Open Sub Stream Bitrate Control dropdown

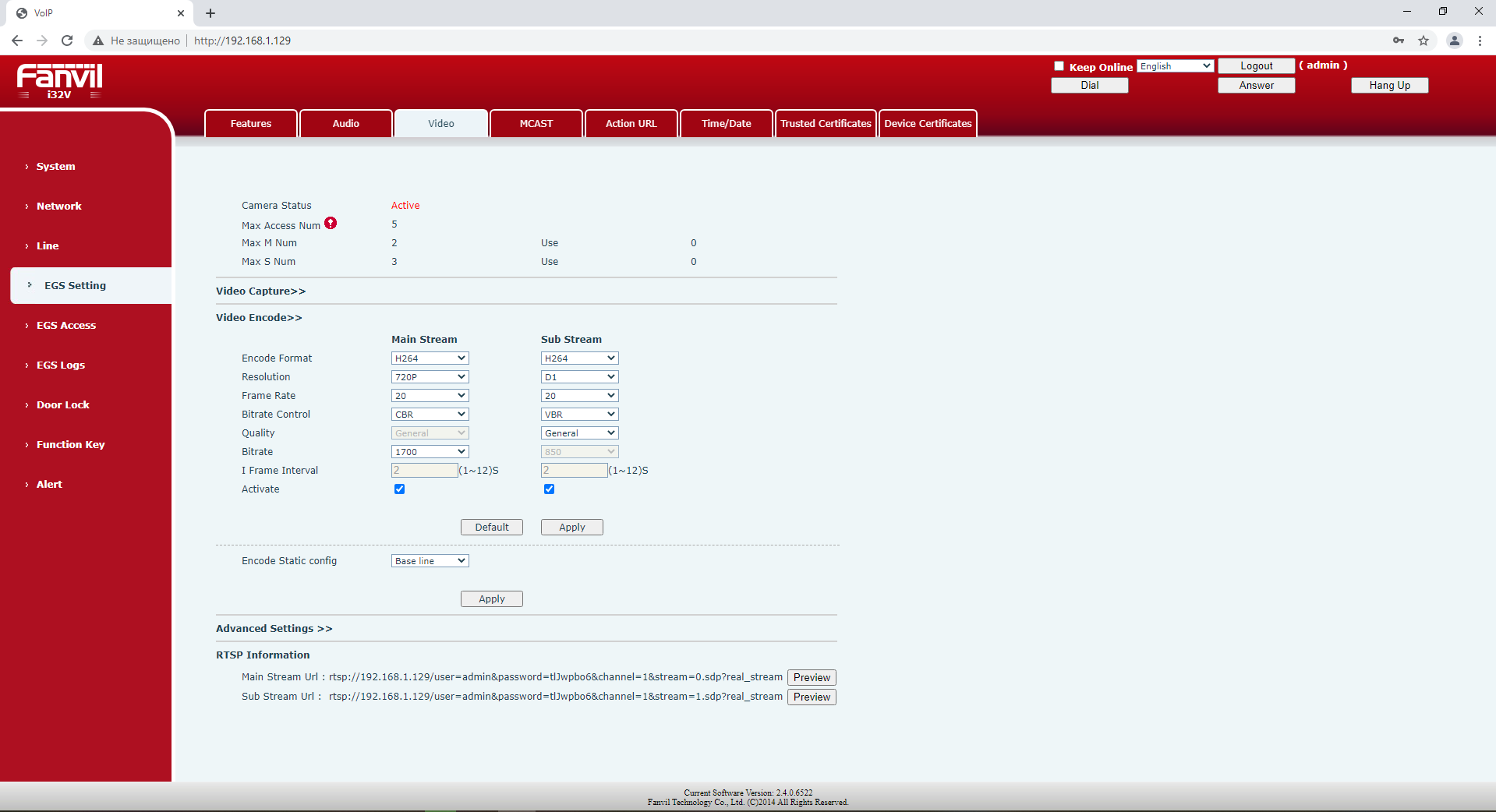click(x=579, y=415)
